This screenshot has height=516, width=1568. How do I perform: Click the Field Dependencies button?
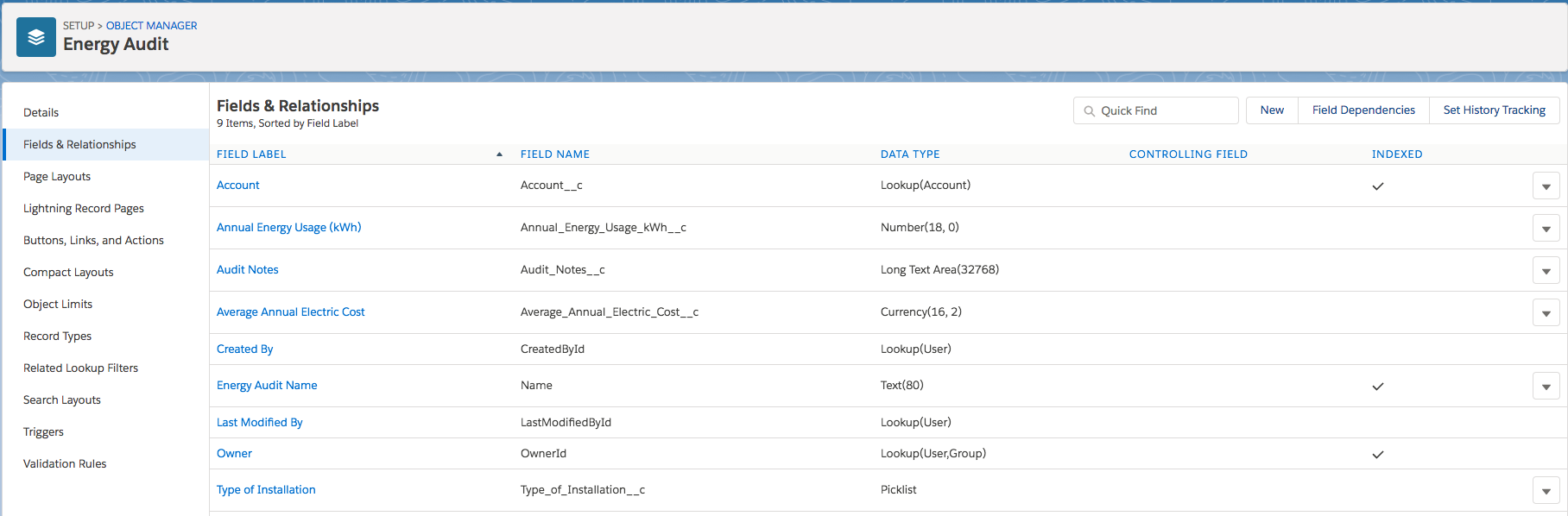click(x=1363, y=110)
